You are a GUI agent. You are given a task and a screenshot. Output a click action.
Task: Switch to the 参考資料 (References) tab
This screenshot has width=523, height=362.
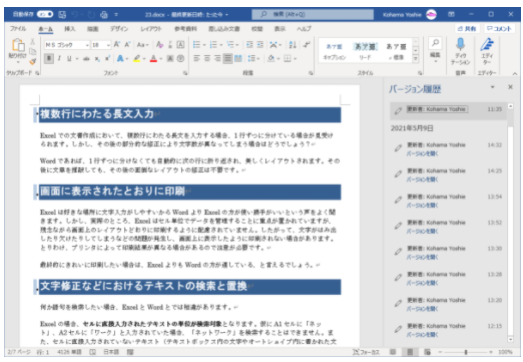185,29
